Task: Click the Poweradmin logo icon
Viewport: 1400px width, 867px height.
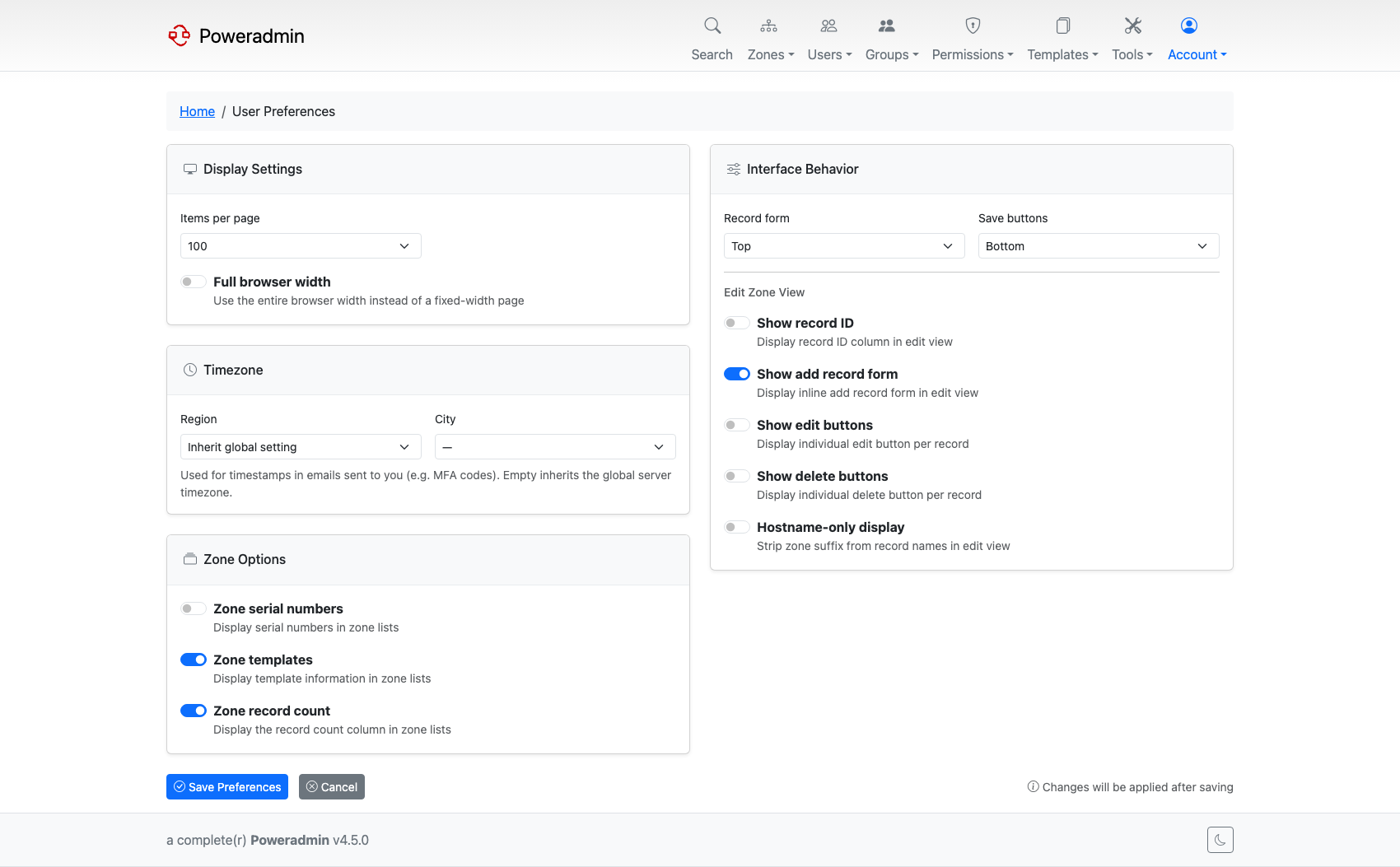Action: [x=179, y=35]
